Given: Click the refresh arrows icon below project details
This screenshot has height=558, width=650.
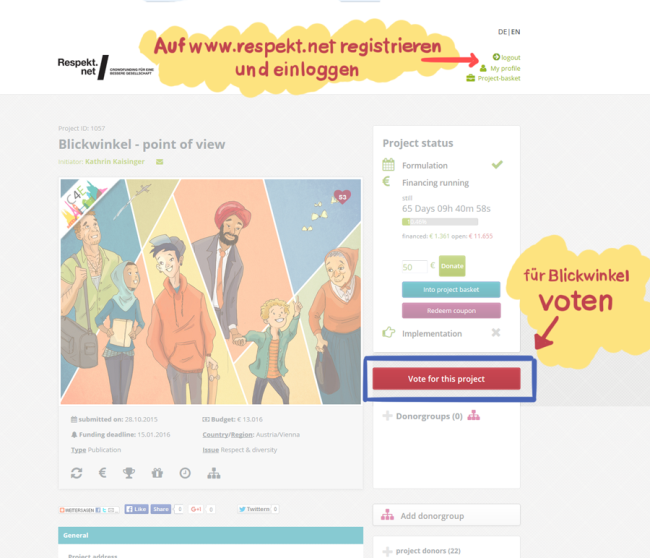Looking at the screenshot, I should pos(76,473).
